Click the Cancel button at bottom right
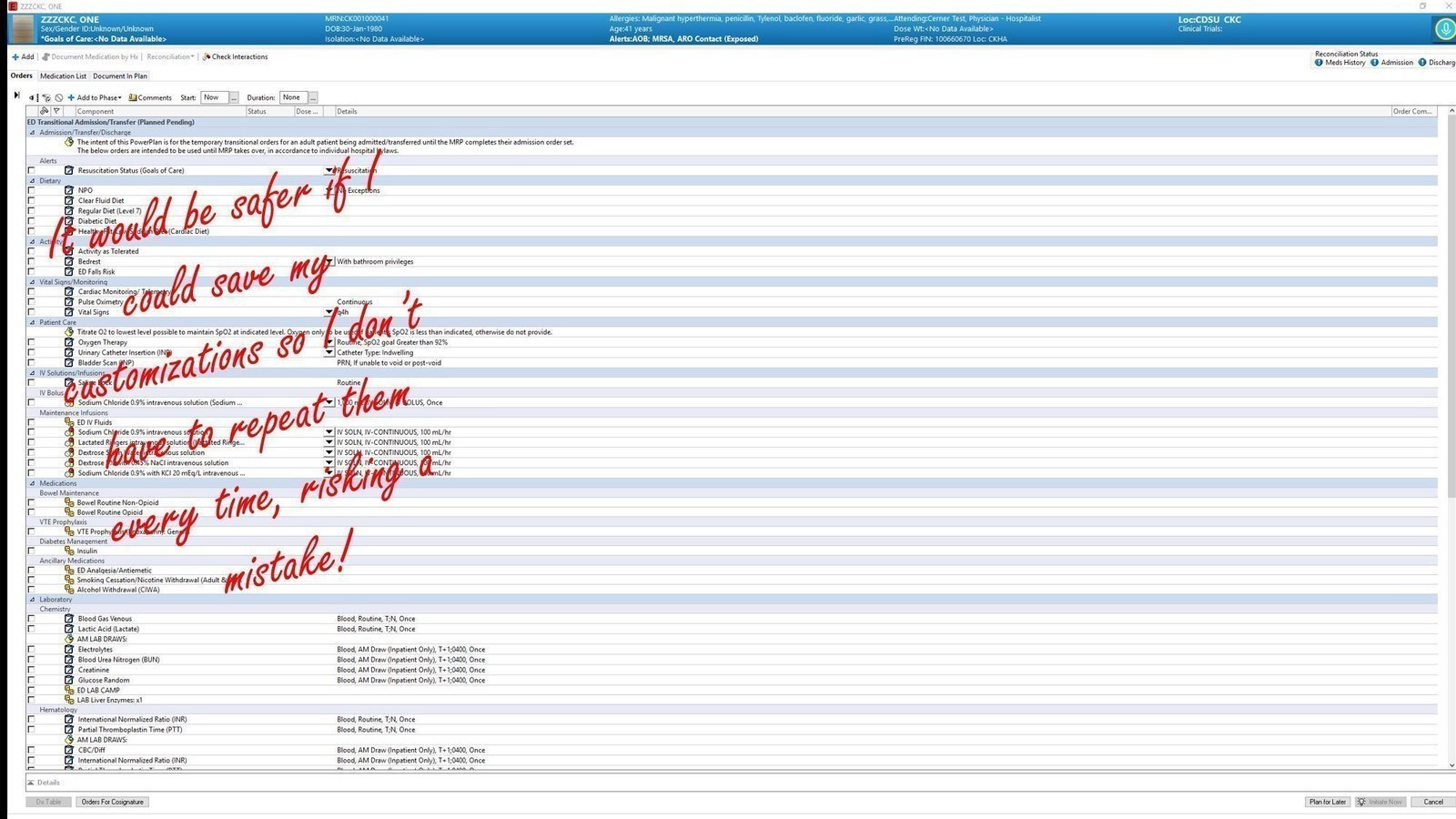The width and height of the screenshot is (1456, 819). 1432,802
